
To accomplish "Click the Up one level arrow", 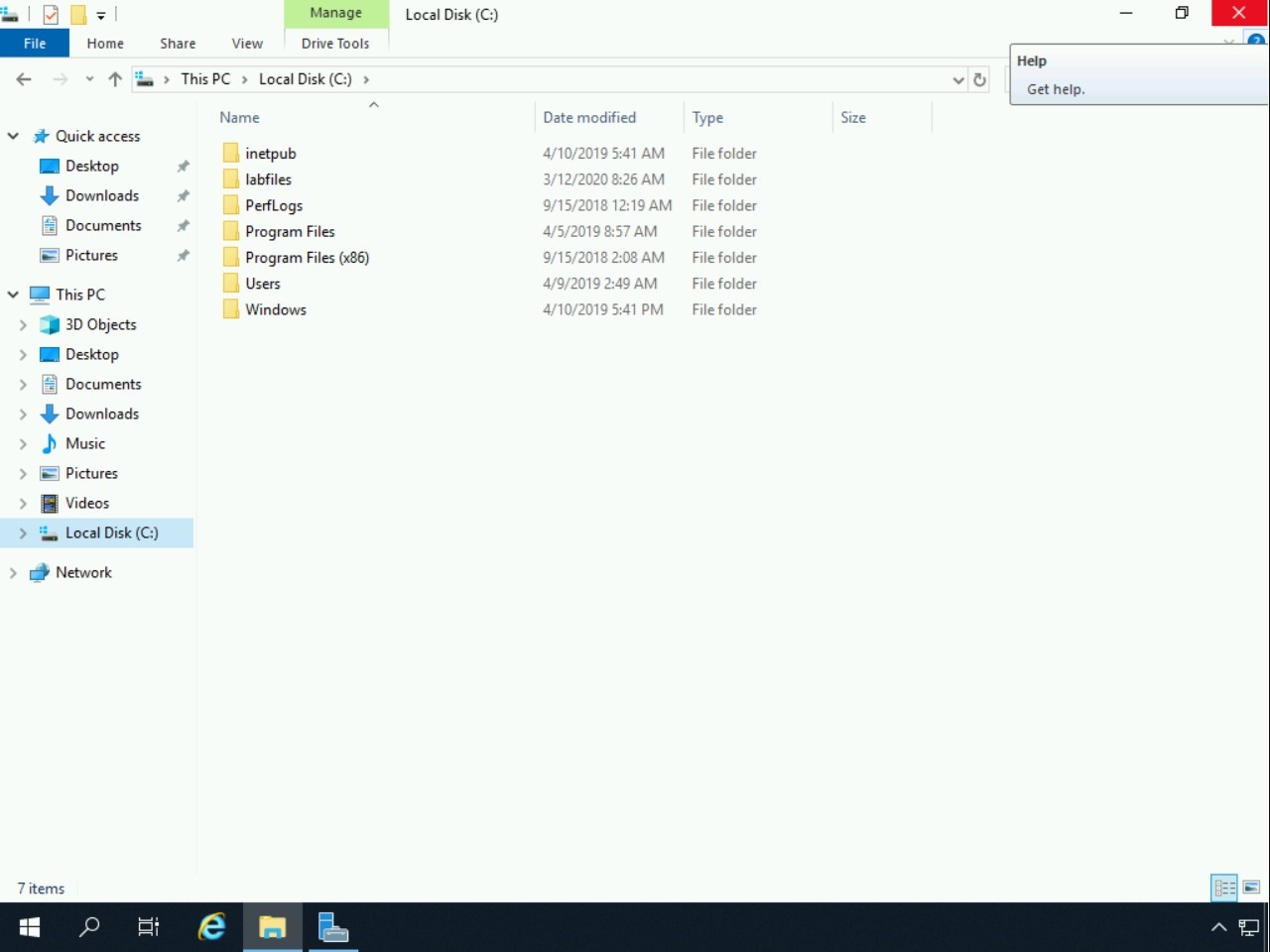I will tap(115, 79).
